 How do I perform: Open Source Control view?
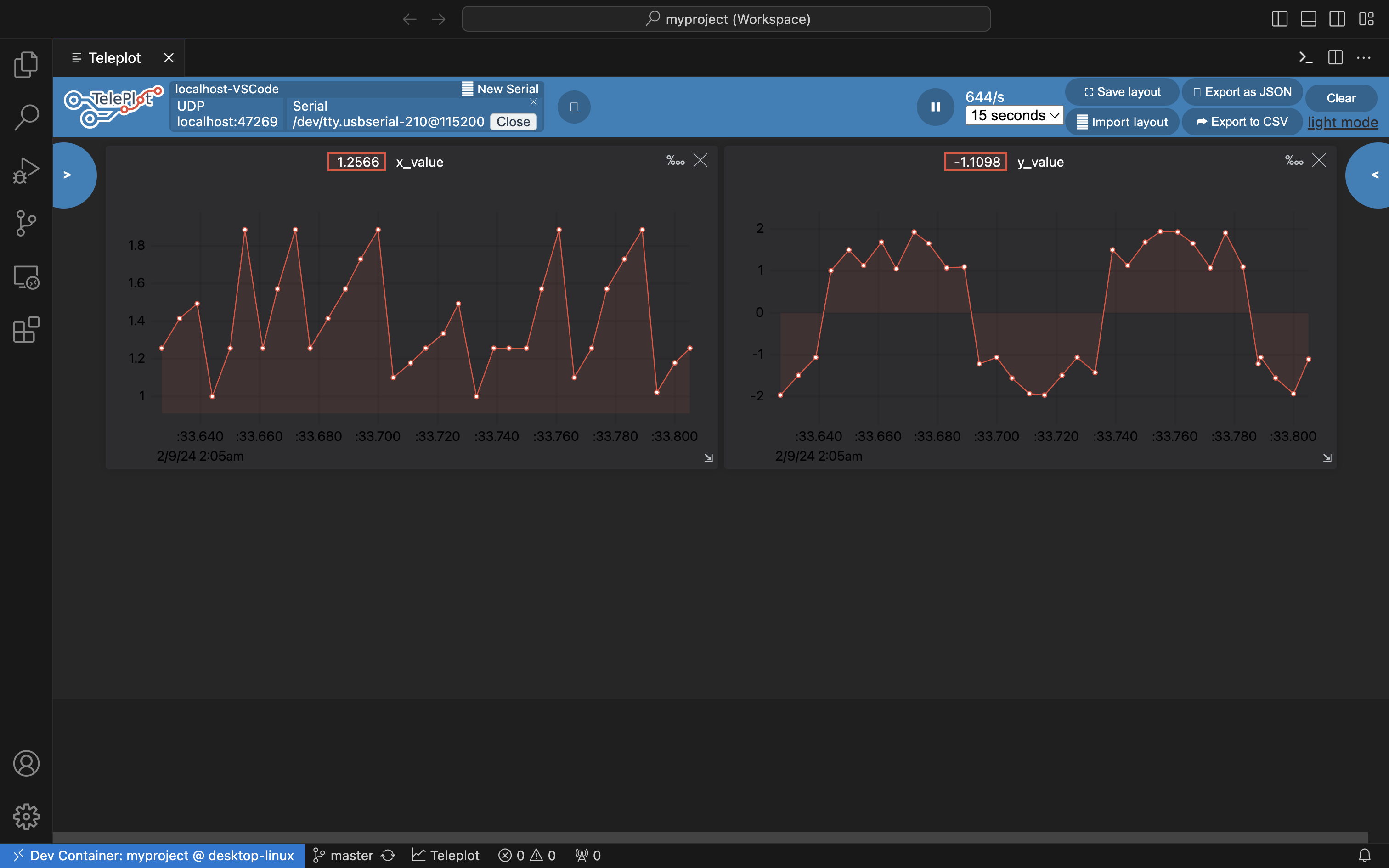click(26, 223)
